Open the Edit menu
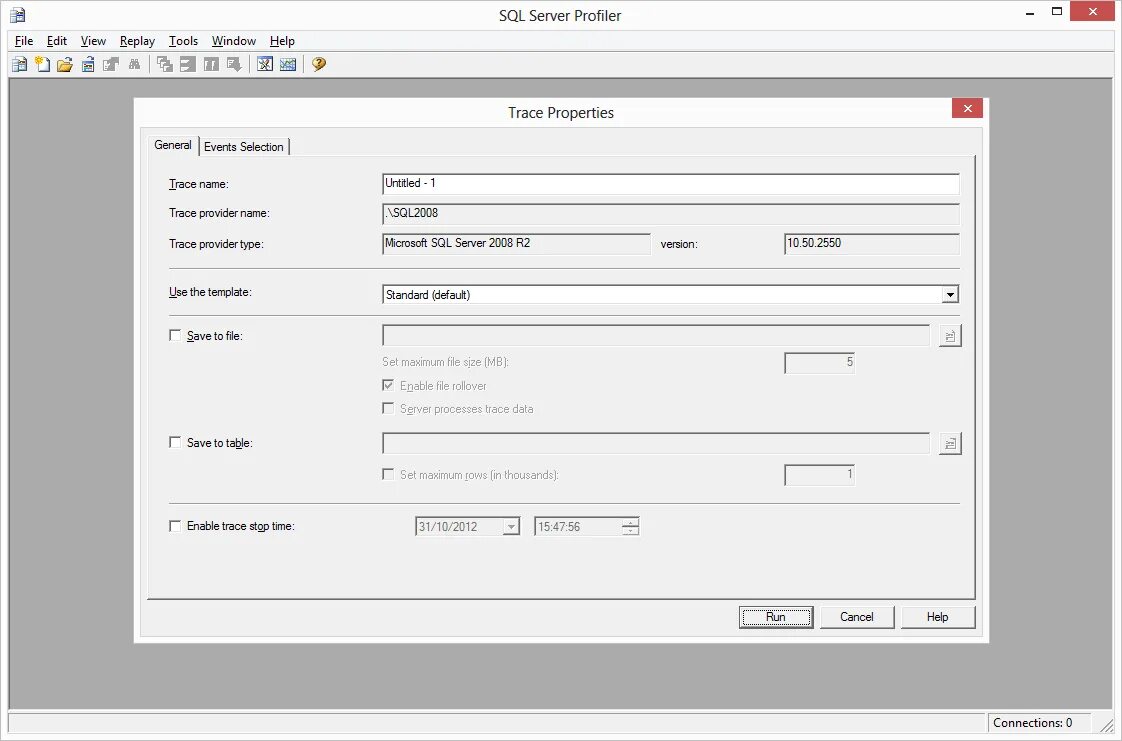Viewport: 1122px width, 741px height. [x=57, y=41]
